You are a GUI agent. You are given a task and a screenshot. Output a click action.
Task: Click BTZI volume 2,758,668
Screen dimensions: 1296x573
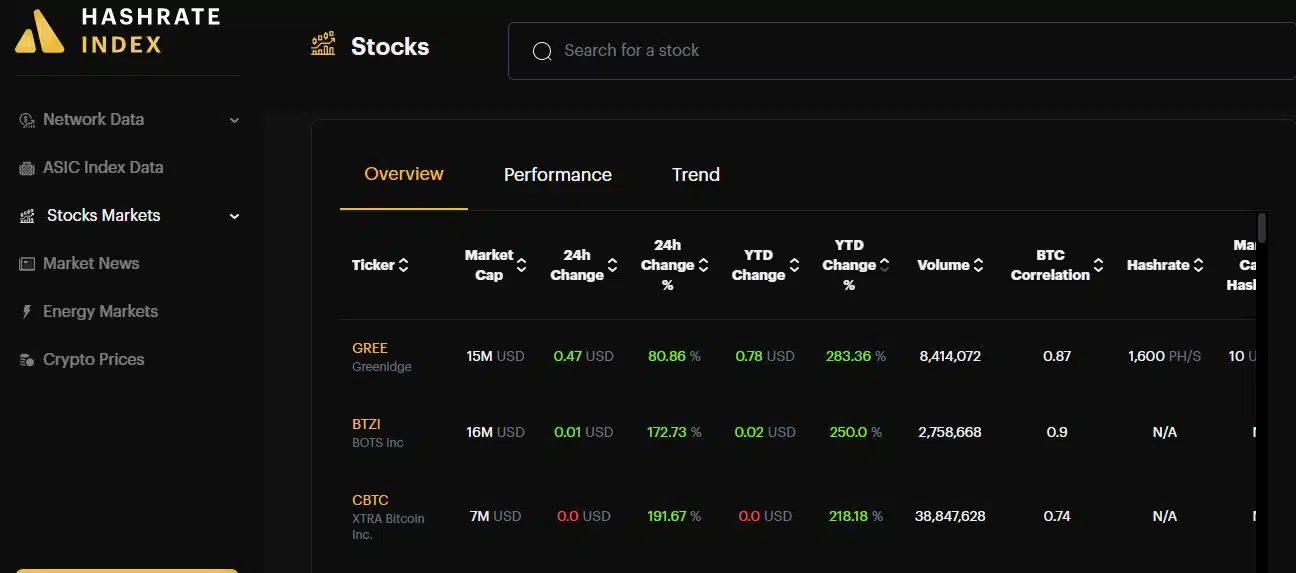click(x=950, y=432)
